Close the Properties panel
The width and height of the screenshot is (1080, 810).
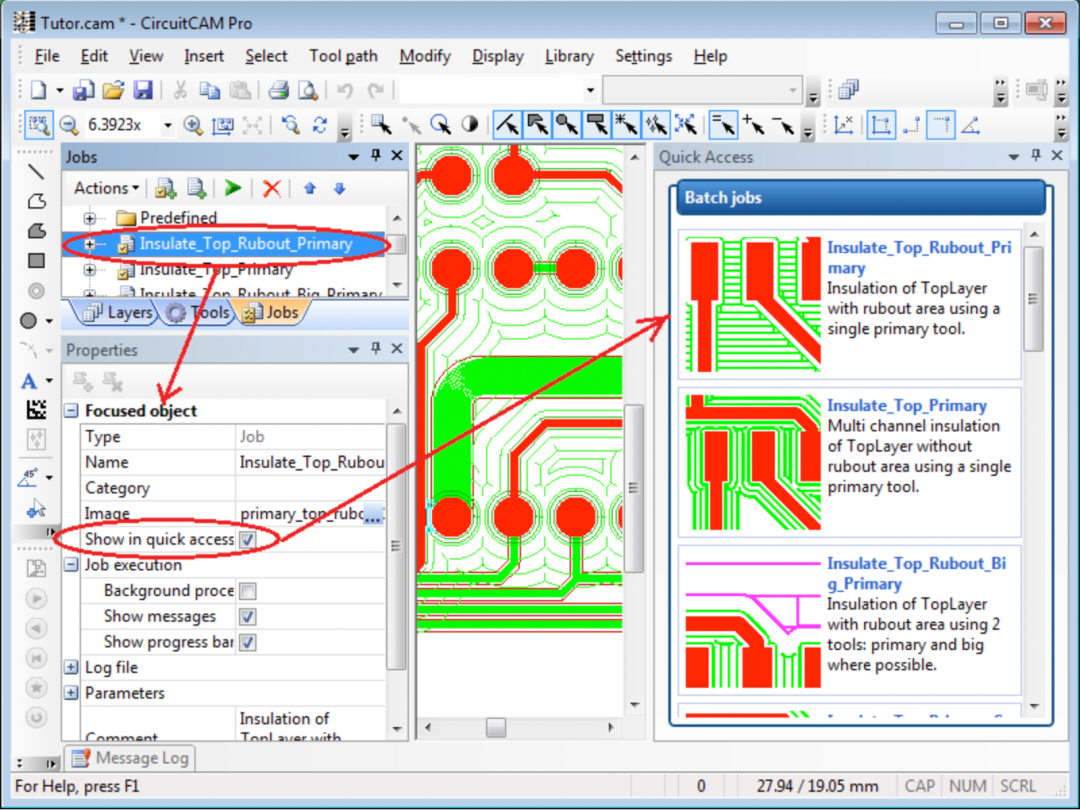[x=397, y=349]
